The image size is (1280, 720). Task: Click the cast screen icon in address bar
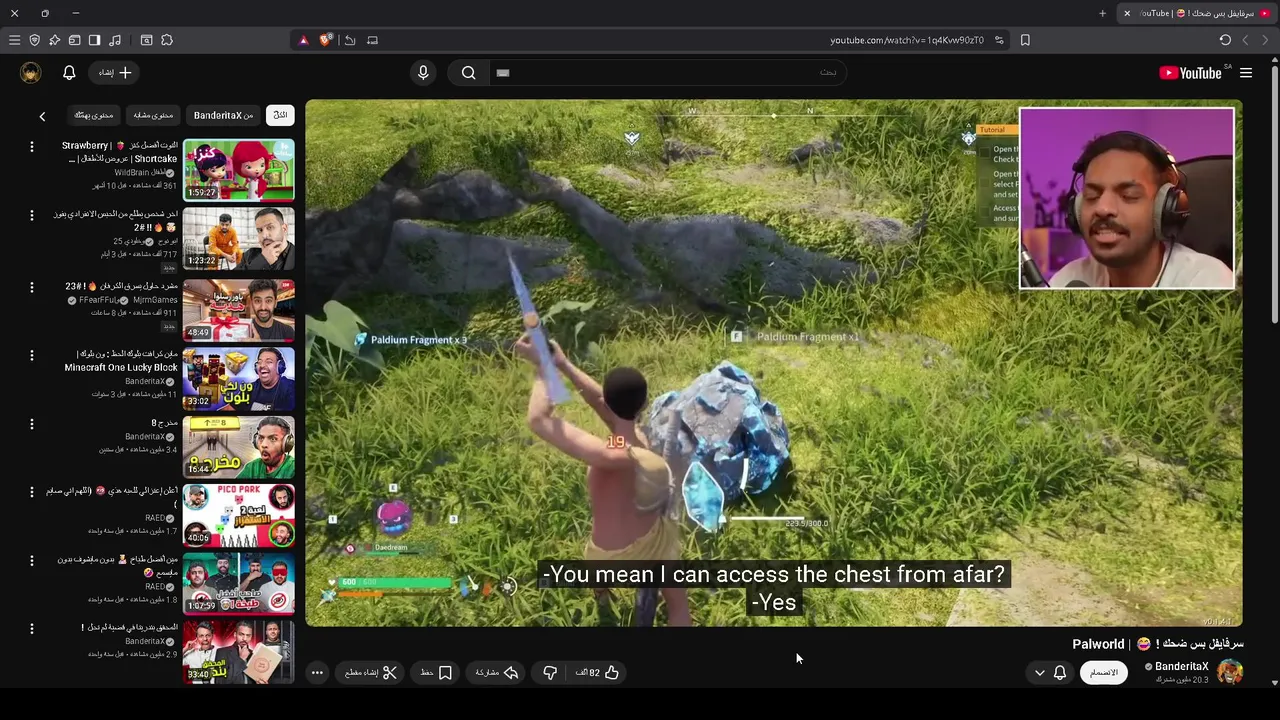[373, 40]
